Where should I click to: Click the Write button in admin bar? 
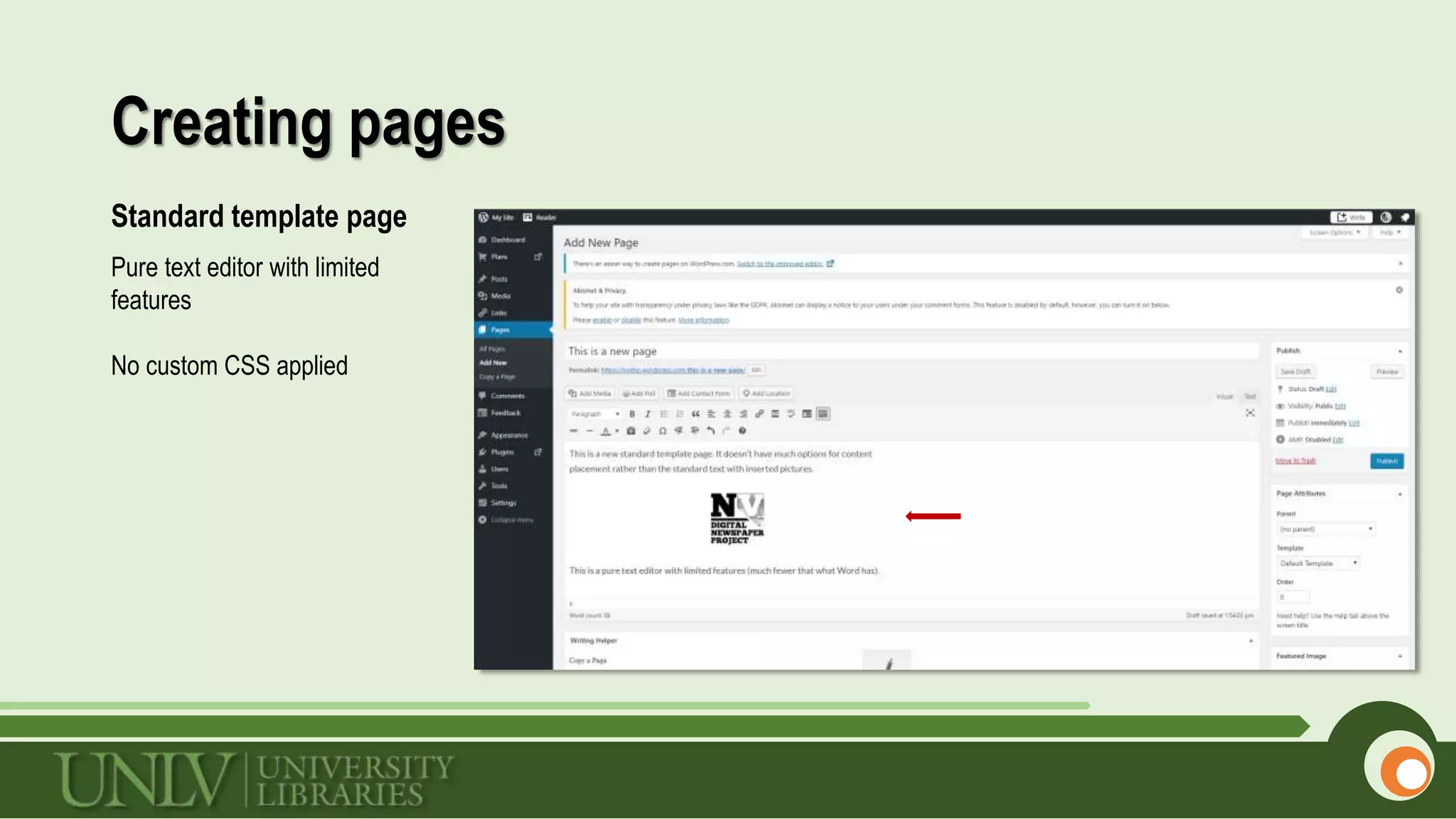[x=1351, y=218]
